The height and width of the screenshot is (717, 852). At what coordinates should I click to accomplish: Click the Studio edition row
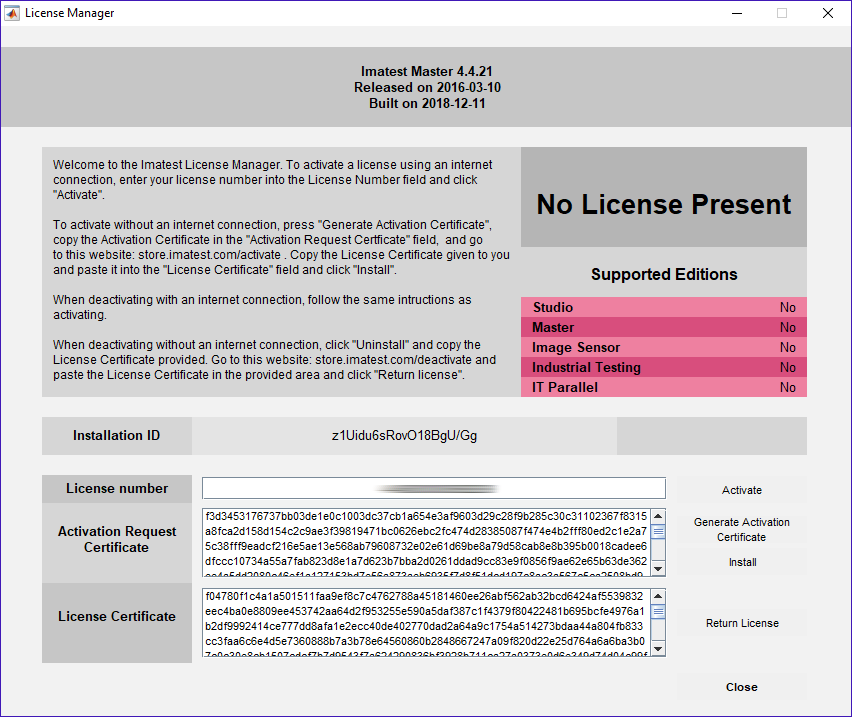(x=663, y=307)
